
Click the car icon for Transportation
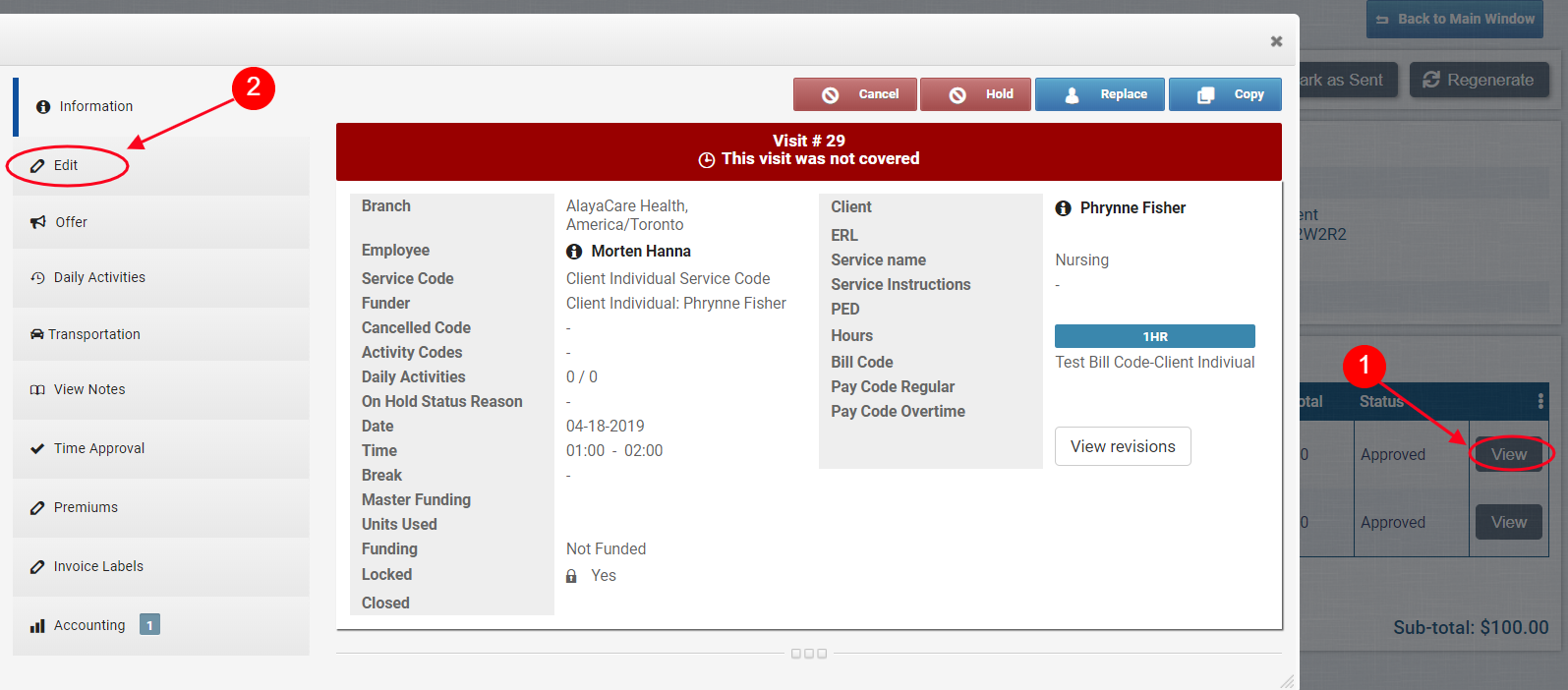[x=37, y=334]
